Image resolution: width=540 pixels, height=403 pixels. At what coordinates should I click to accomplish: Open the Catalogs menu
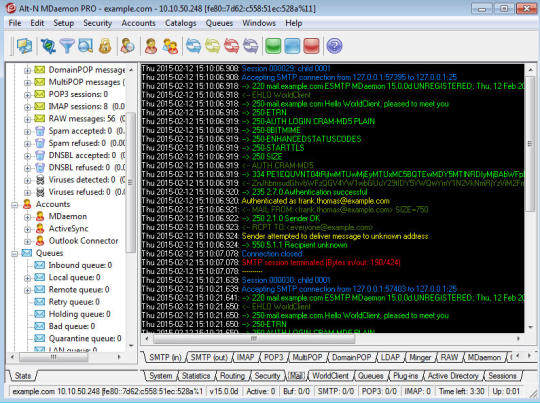pyautogui.click(x=180, y=23)
